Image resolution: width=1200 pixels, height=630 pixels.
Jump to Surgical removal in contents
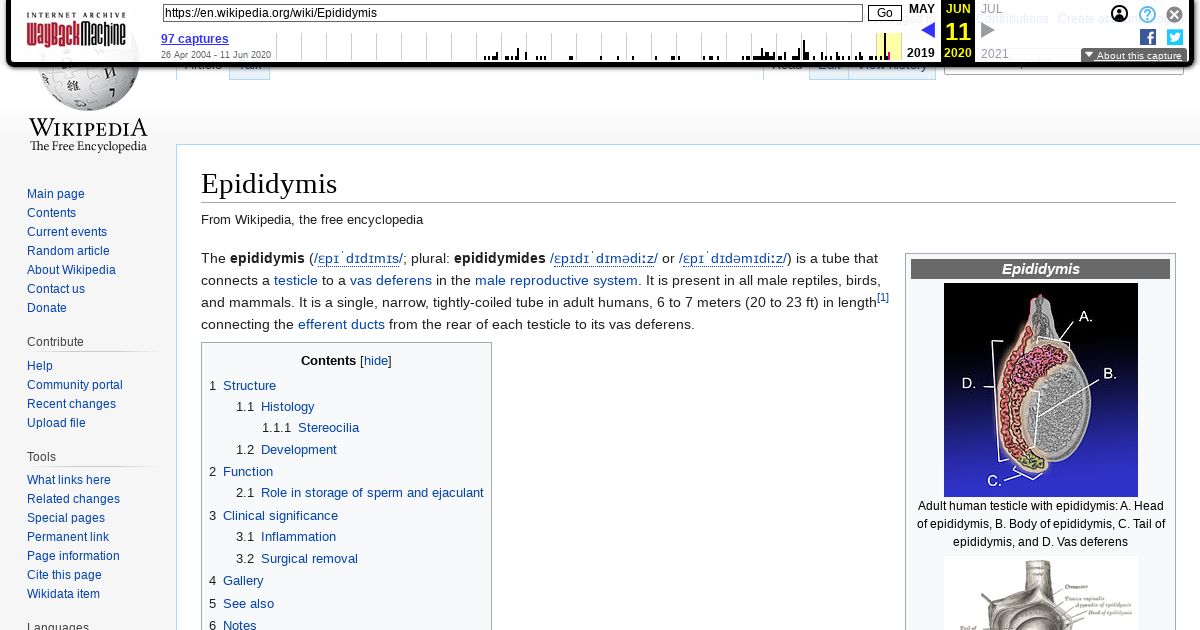pos(309,559)
